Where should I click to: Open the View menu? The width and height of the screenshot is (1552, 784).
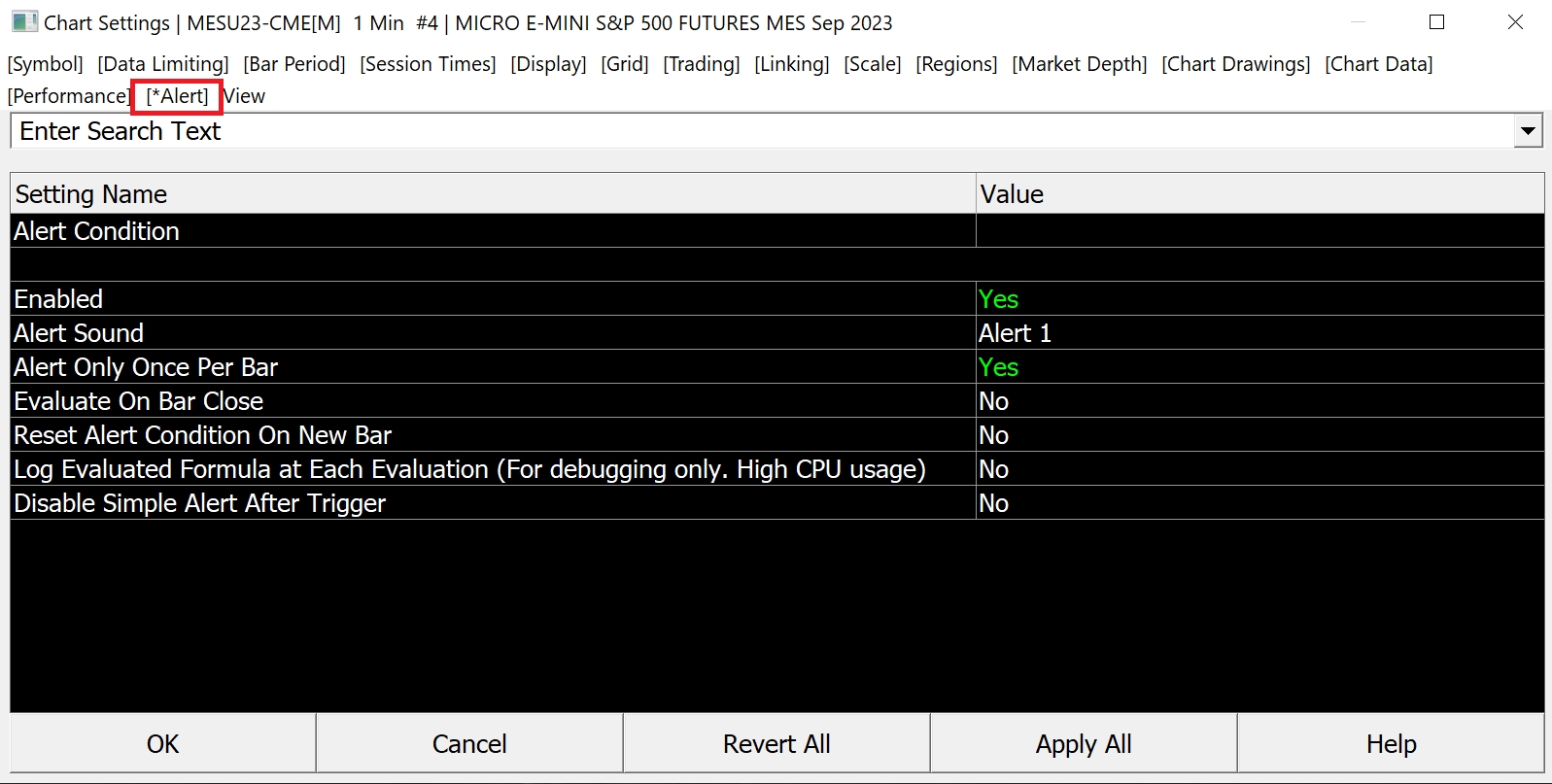245,96
